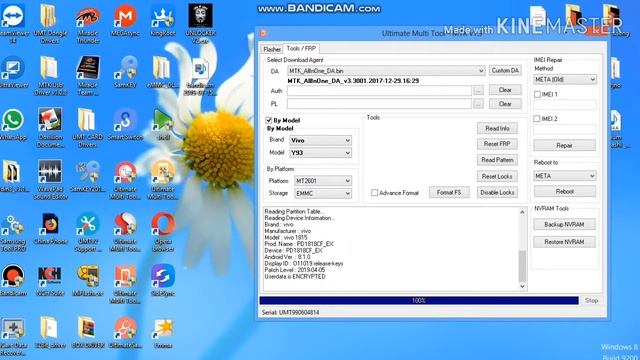Tick the Advance Format checkbox

click(374, 193)
